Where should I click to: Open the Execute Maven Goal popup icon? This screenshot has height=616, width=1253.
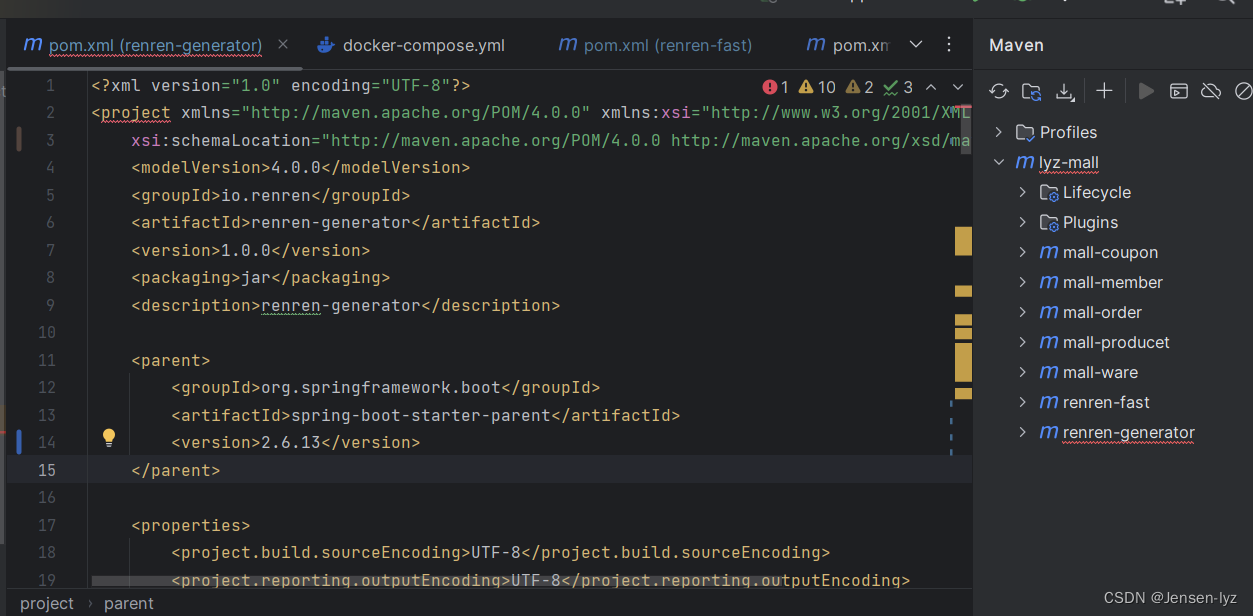1178,91
